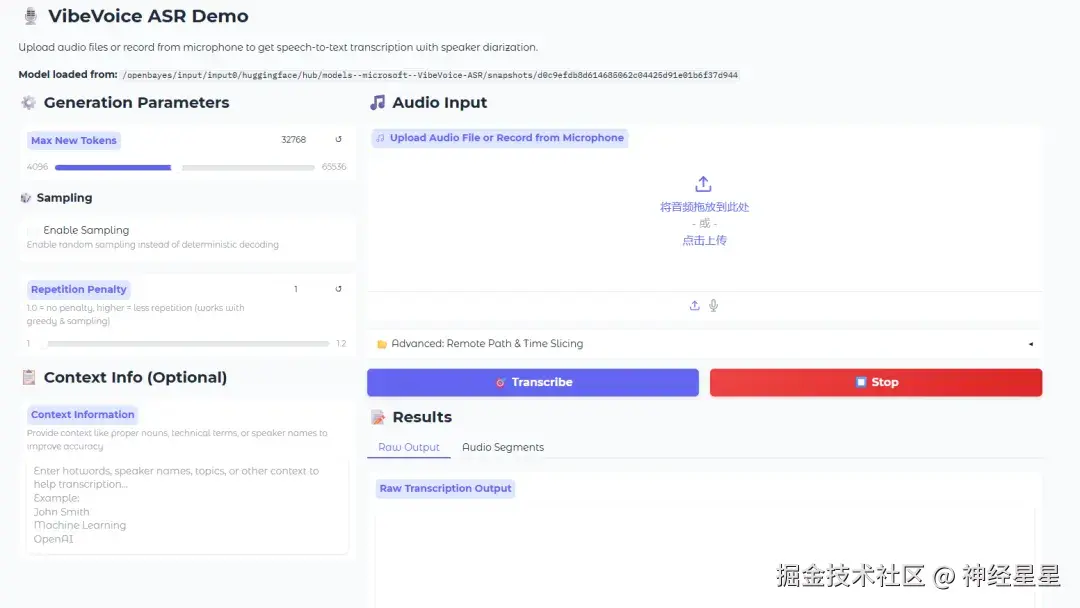
Task: Edit Repetition Penalty number field
Action: click(x=296, y=289)
